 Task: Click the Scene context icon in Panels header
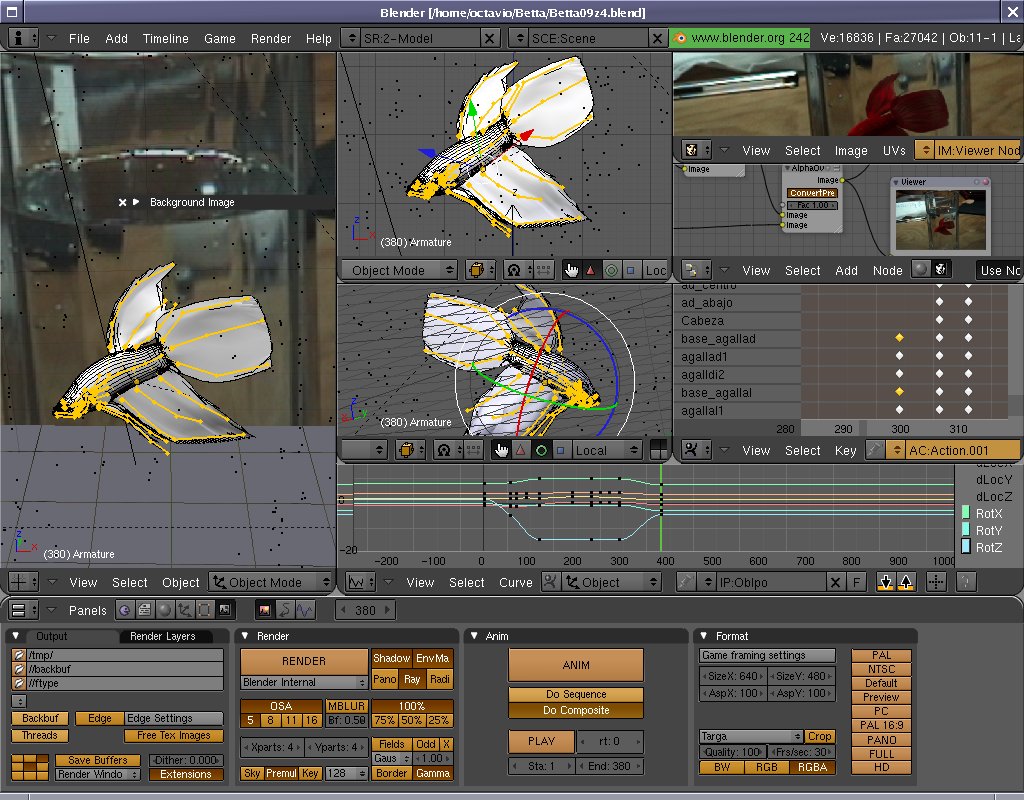(225, 610)
